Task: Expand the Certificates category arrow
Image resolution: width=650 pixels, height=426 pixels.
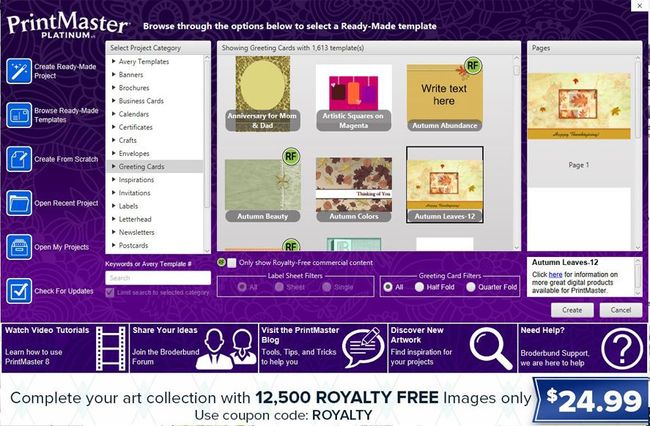Action: tap(114, 127)
